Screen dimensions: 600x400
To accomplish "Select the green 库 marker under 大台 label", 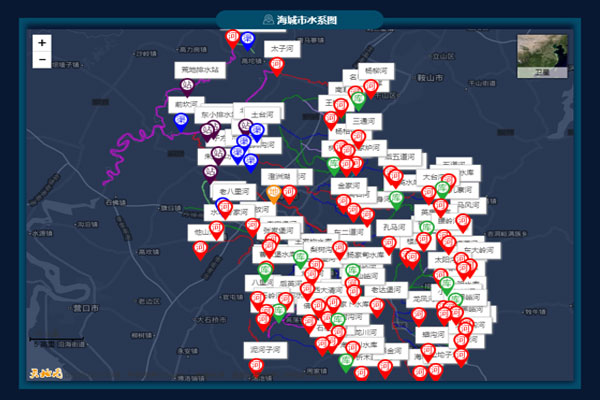I will (x=442, y=190).
